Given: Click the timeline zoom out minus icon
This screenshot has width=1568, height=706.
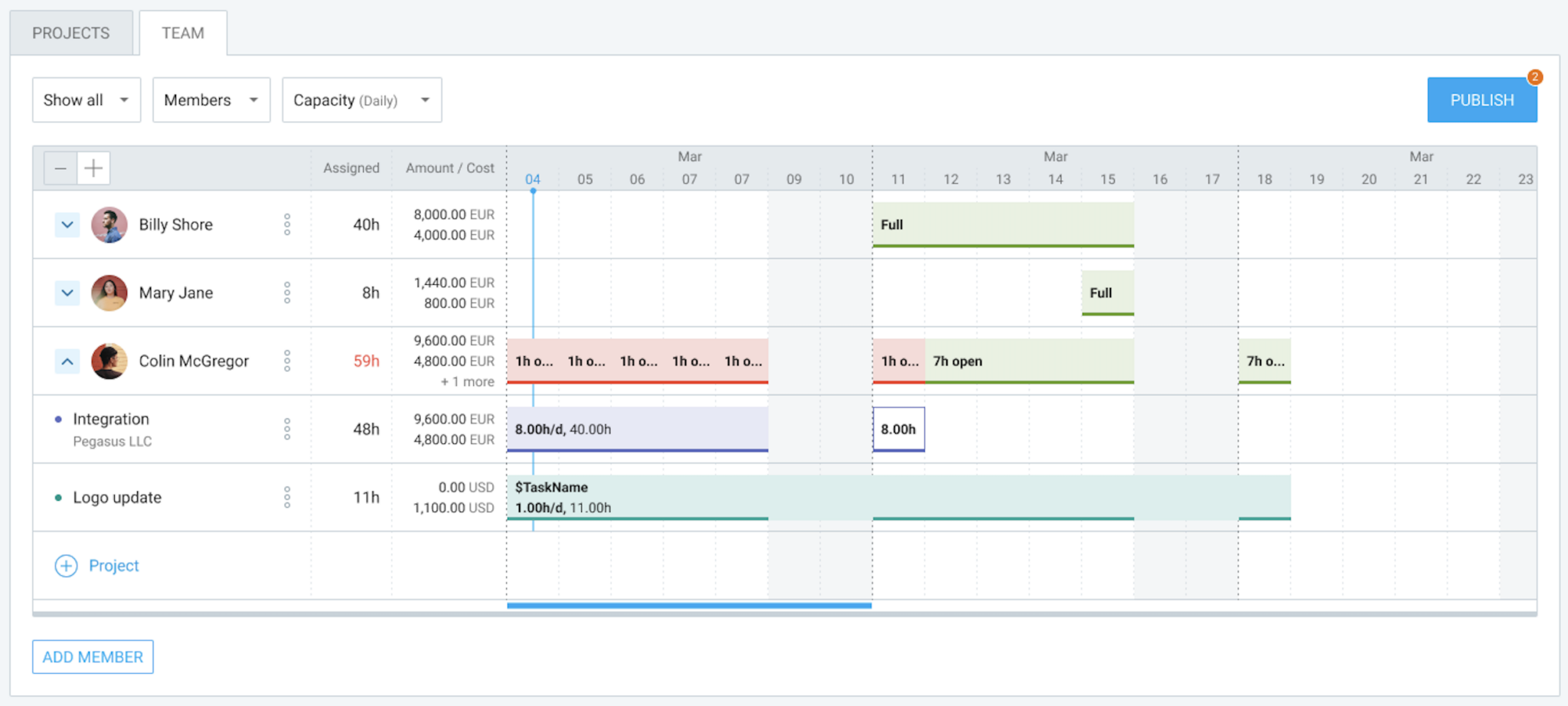Looking at the screenshot, I should [60, 168].
